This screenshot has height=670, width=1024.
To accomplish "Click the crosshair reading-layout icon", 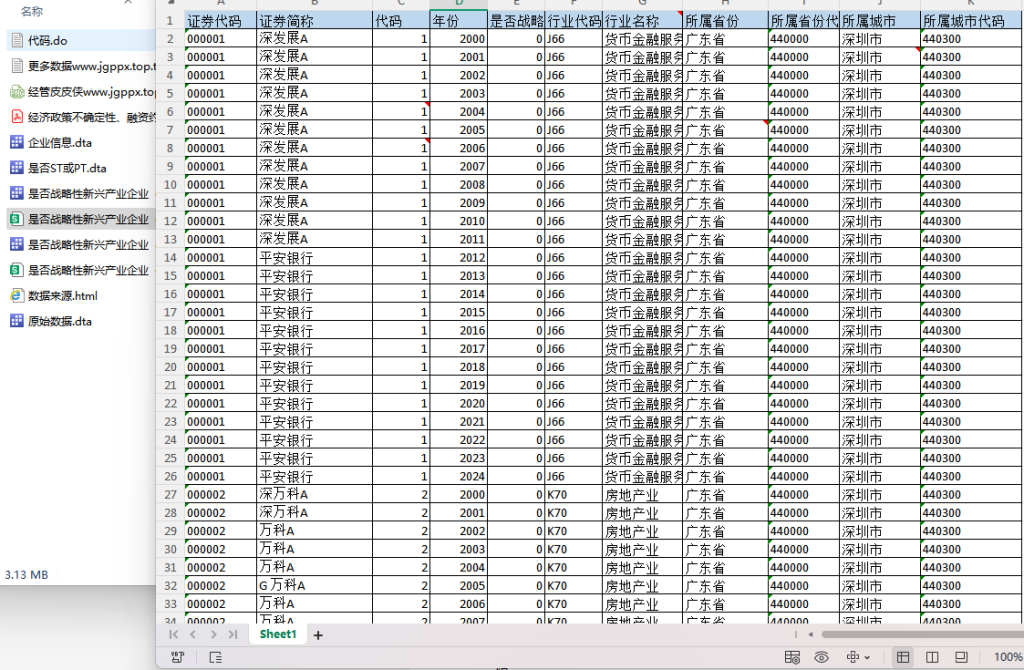I will pyautogui.click(x=852, y=658).
